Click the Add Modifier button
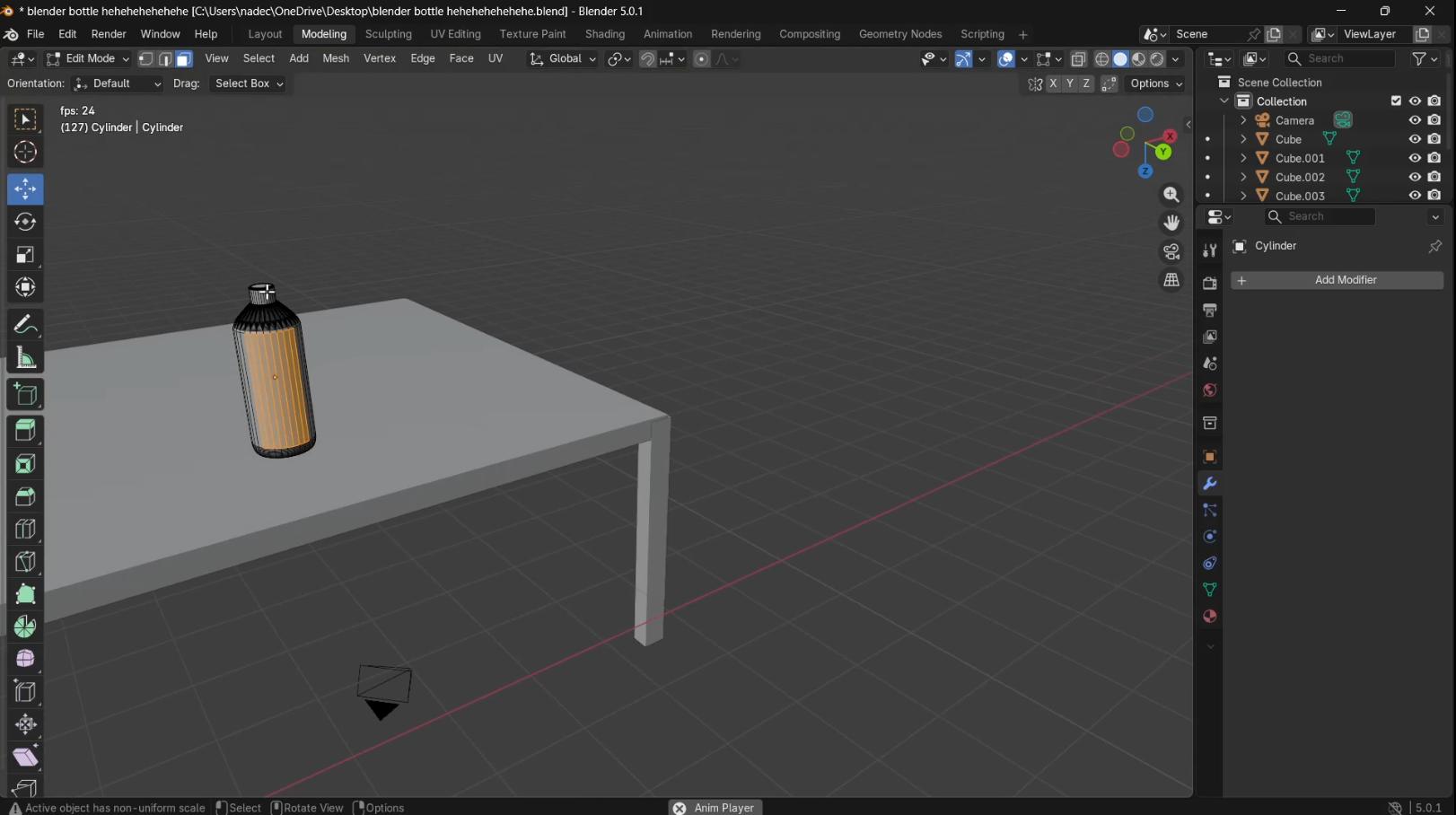Viewport: 1456px width, 815px height. (1345, 280)
